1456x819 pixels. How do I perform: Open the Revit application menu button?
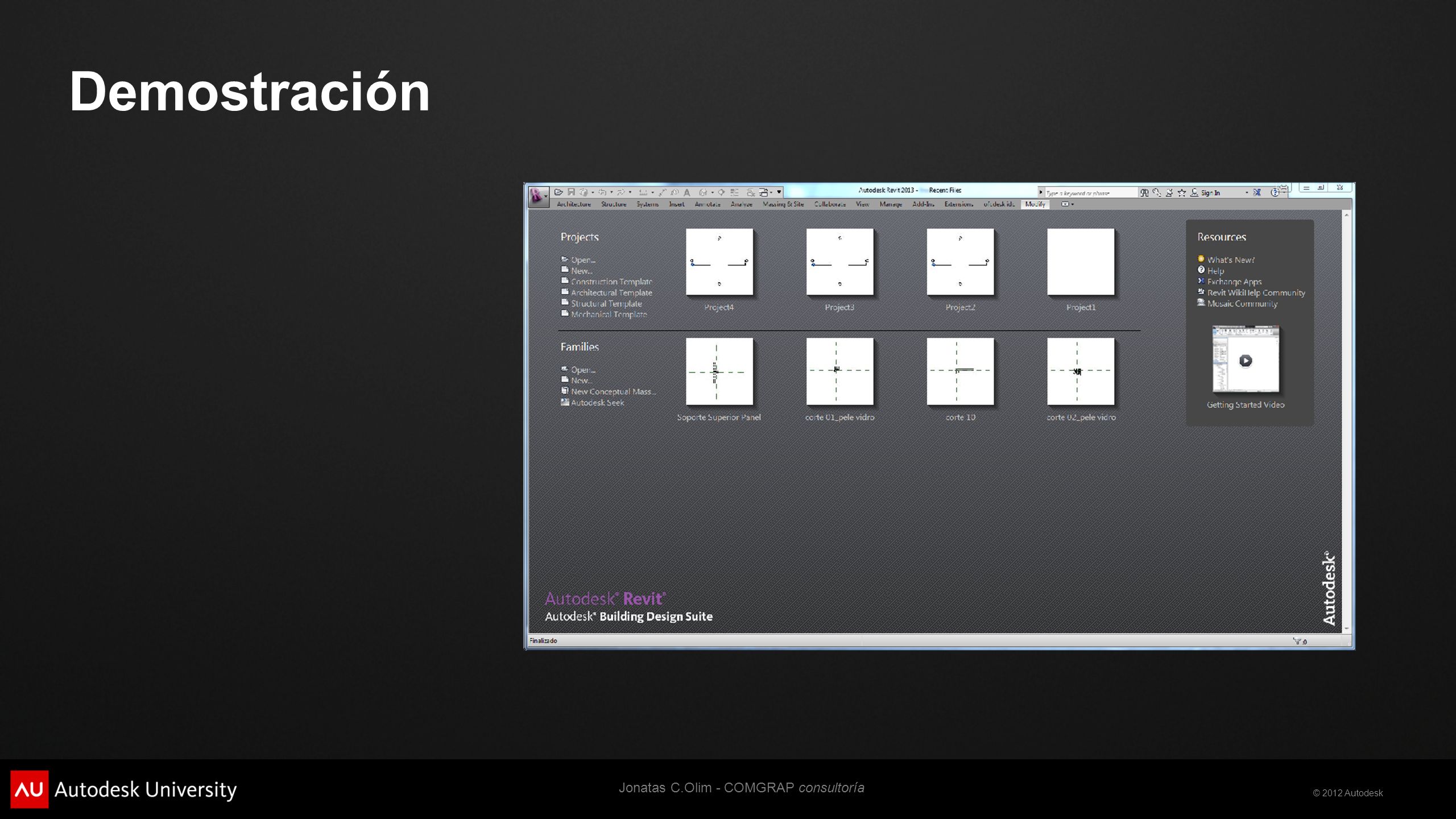tap(538, 197)
